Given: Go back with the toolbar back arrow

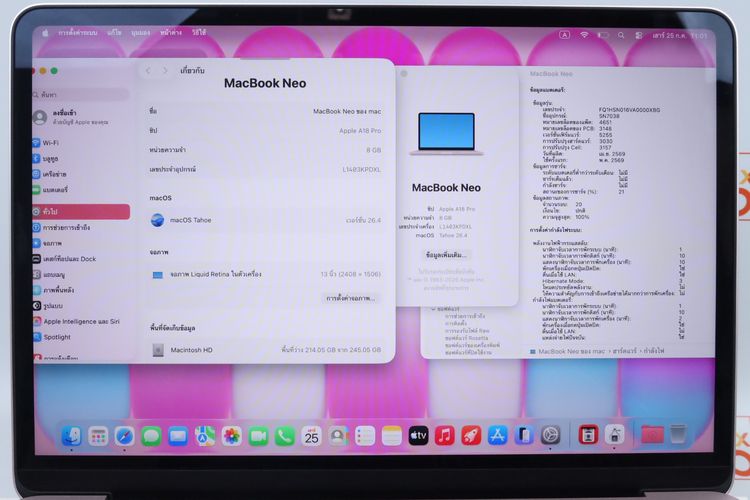Looking at the screenshot, I should (148, 70).
